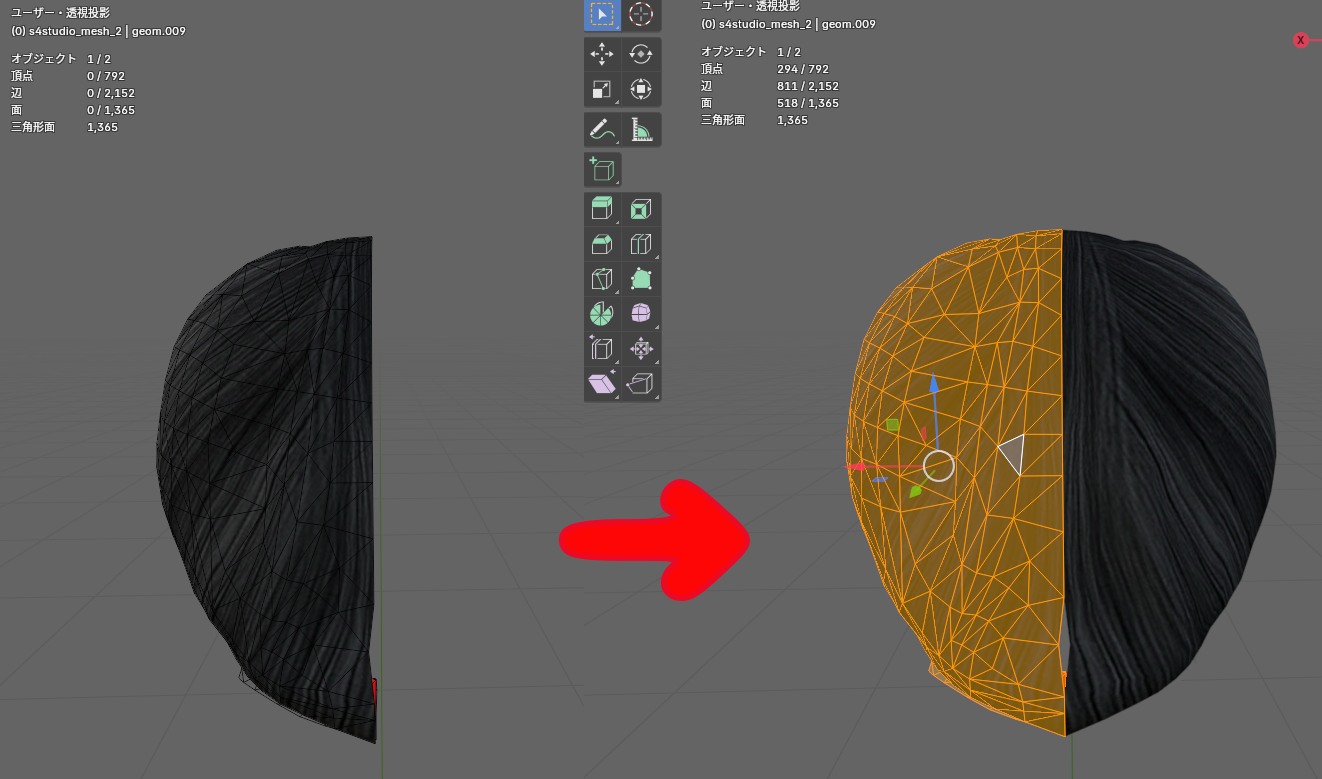Pick the Scale tool
The width and height of the screenshot is (1322, 779).
click(x=602, y=89)
